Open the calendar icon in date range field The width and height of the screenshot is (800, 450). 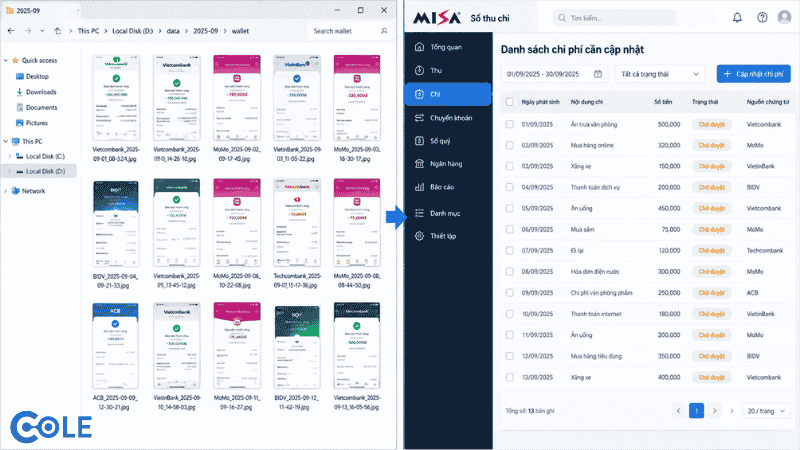coord(598,74)
